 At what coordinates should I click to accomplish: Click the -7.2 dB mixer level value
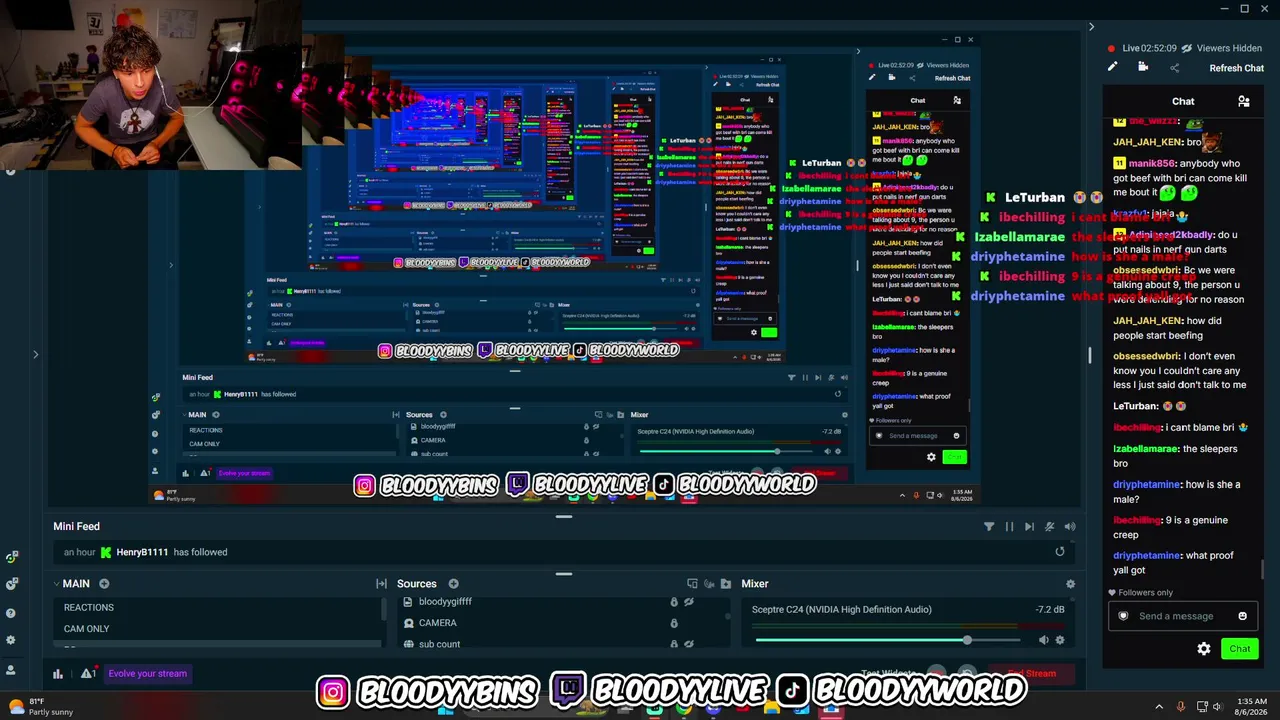point(1050,609)
